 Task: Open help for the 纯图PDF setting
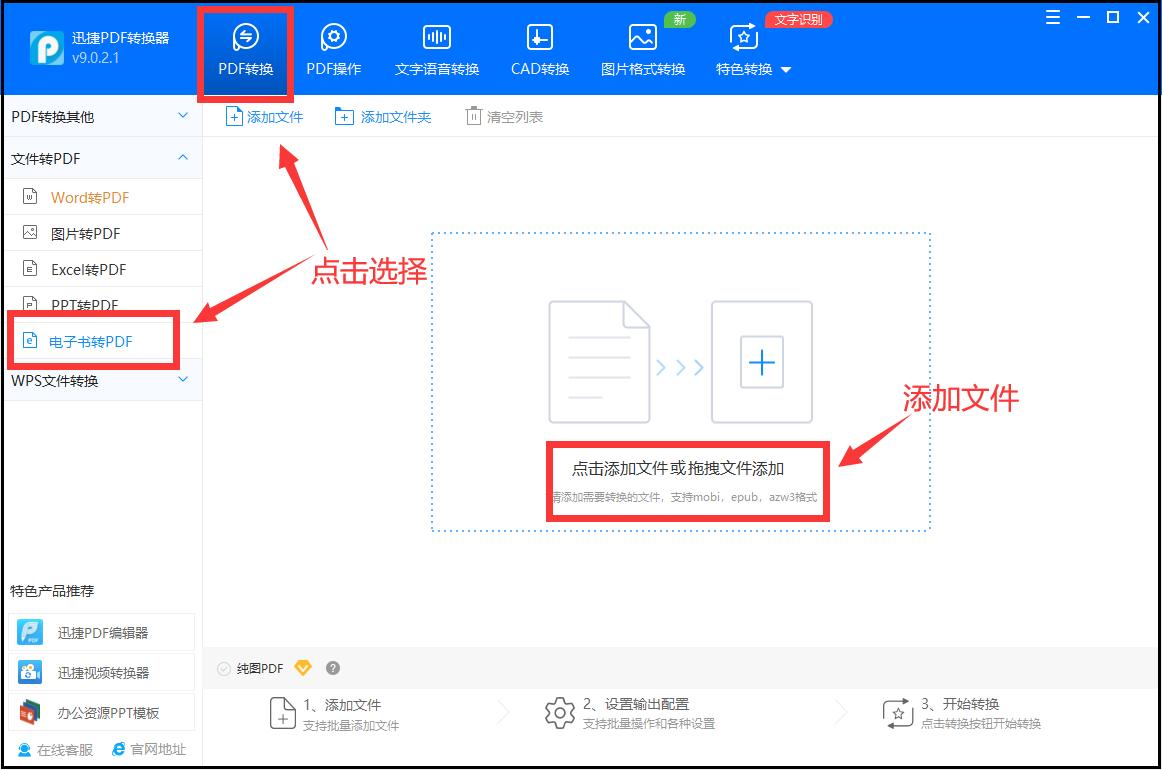pos(332,667)
